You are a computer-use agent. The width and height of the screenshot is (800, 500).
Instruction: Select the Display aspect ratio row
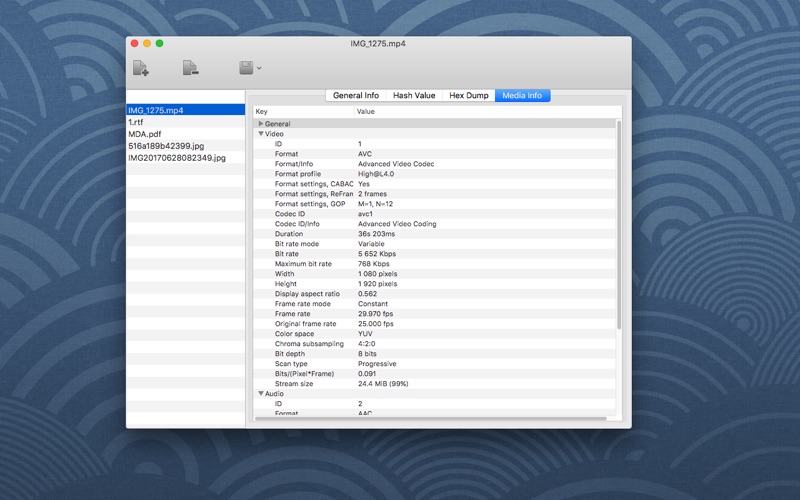[x=435, y=294]
